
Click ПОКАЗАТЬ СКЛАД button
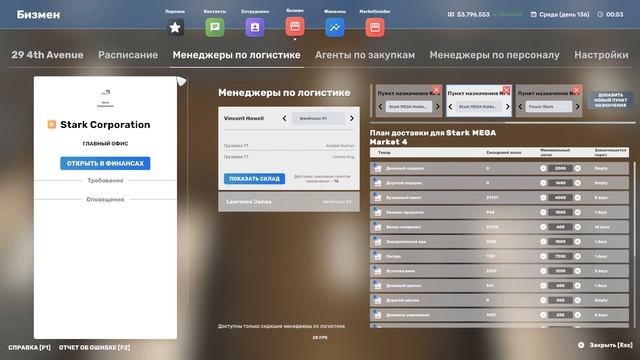pyautogui.click(x=254, y=179)
